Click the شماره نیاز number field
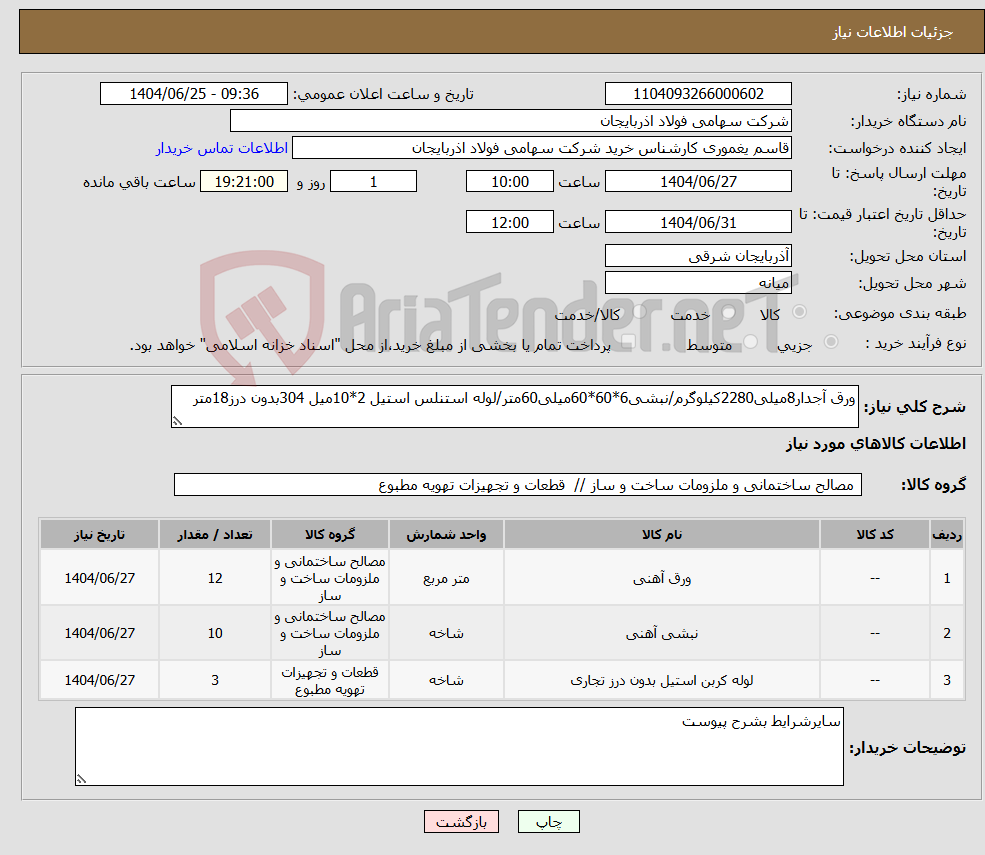This screenshot has width=985, height=855. point(700,93)
